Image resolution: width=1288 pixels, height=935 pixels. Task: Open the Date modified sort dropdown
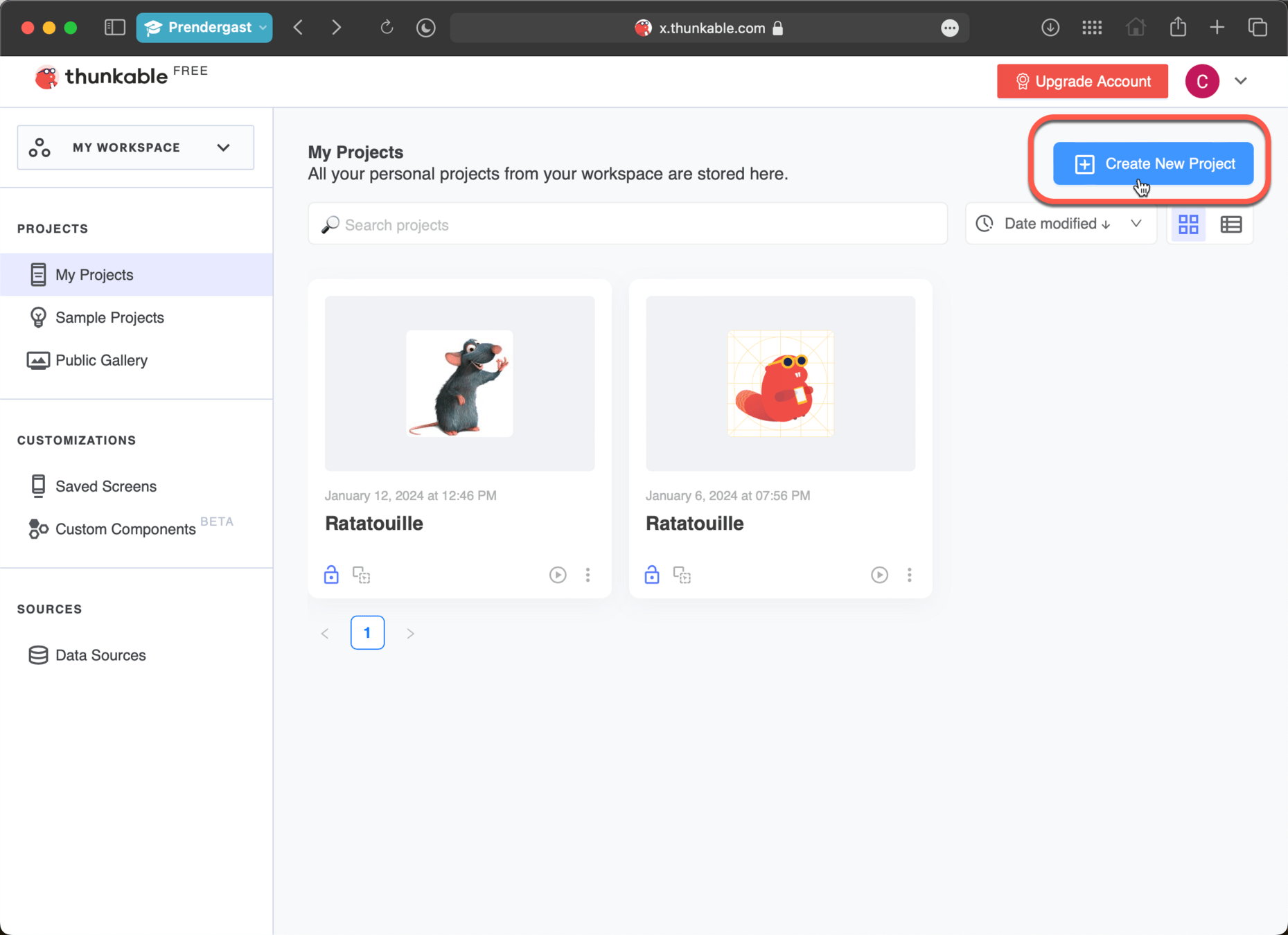(x=1136, y=224)
